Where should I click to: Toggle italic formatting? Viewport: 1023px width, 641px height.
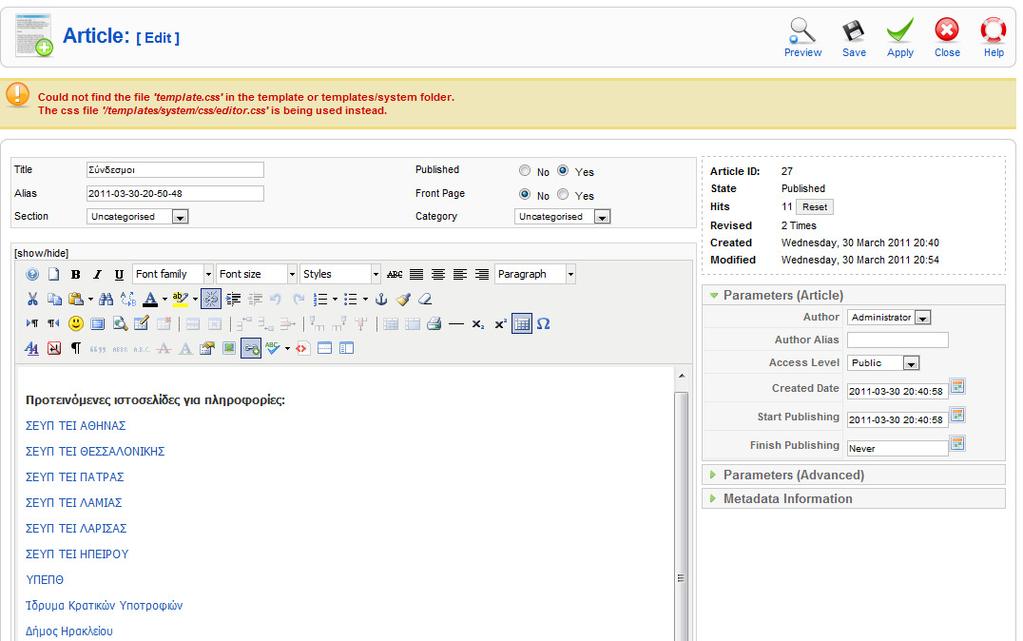(x=97, y=274)
